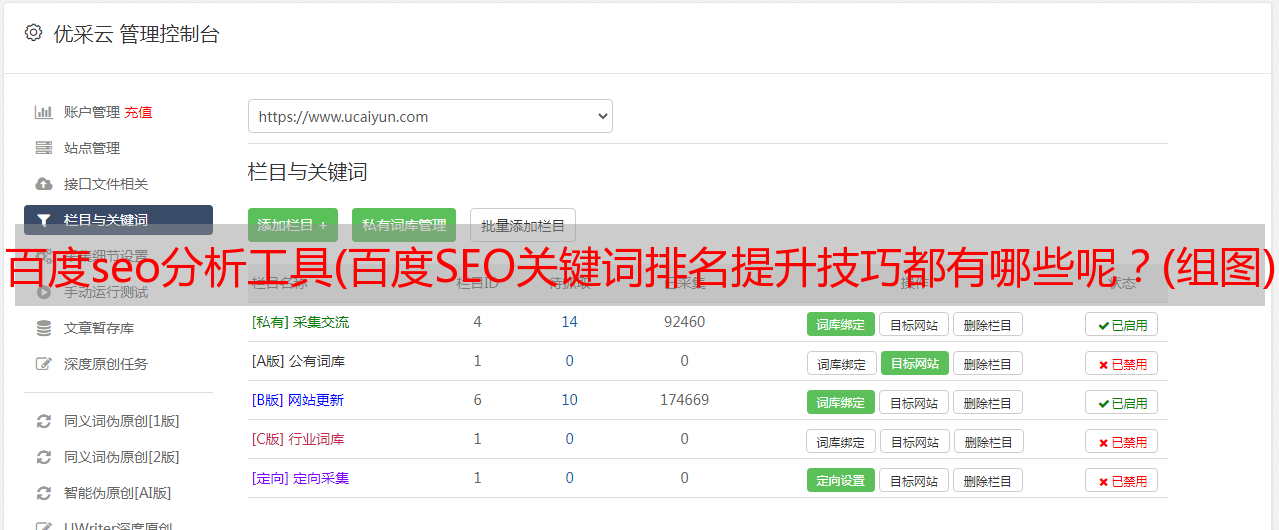
Task: Click 删除栏目 in the 采集交流 row
Action: click(988, 324)
